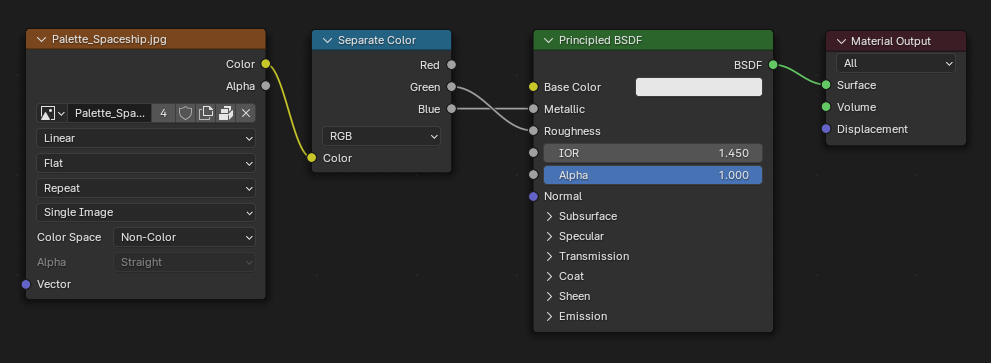
Task: Click the IOR value field
Action: [653, 153]
